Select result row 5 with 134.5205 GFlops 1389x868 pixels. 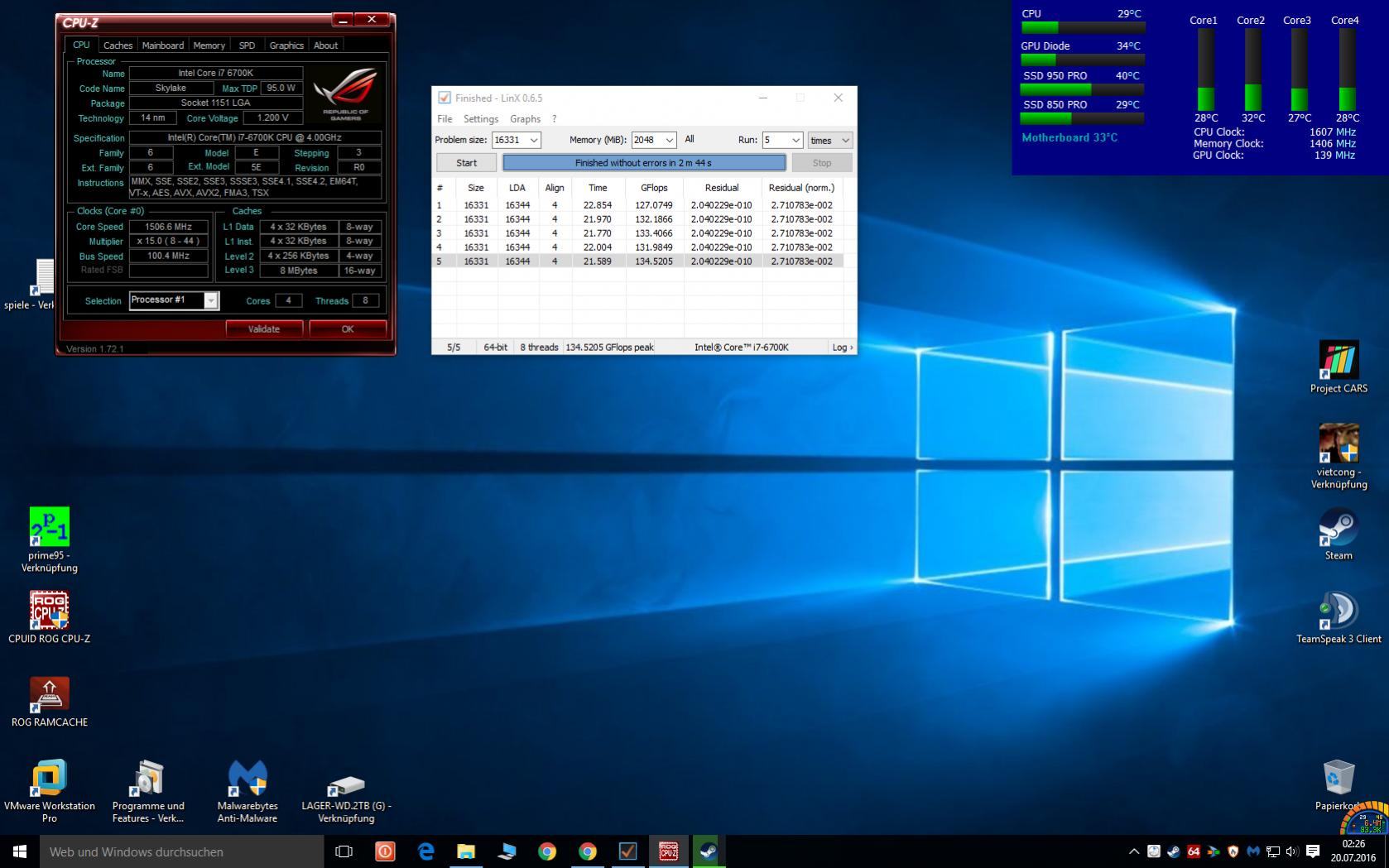pos(637,261)
